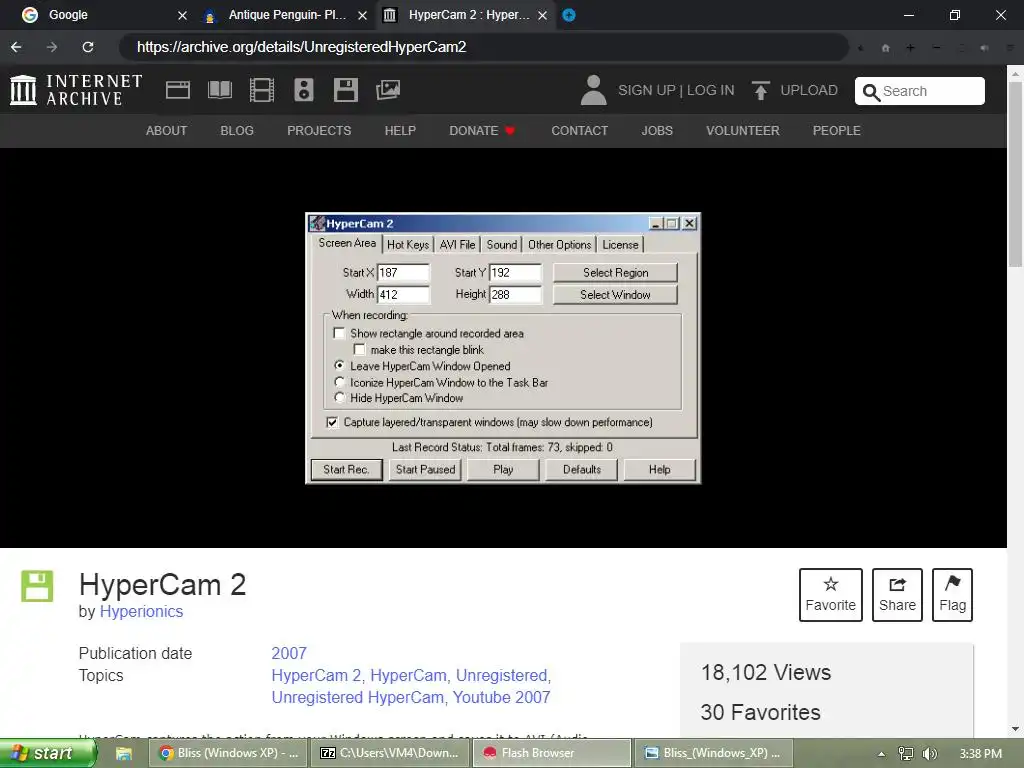The width and height of the screenshot is (1024, 768).
Task: Click the taskbar folder icon
Action: [124, 753]
